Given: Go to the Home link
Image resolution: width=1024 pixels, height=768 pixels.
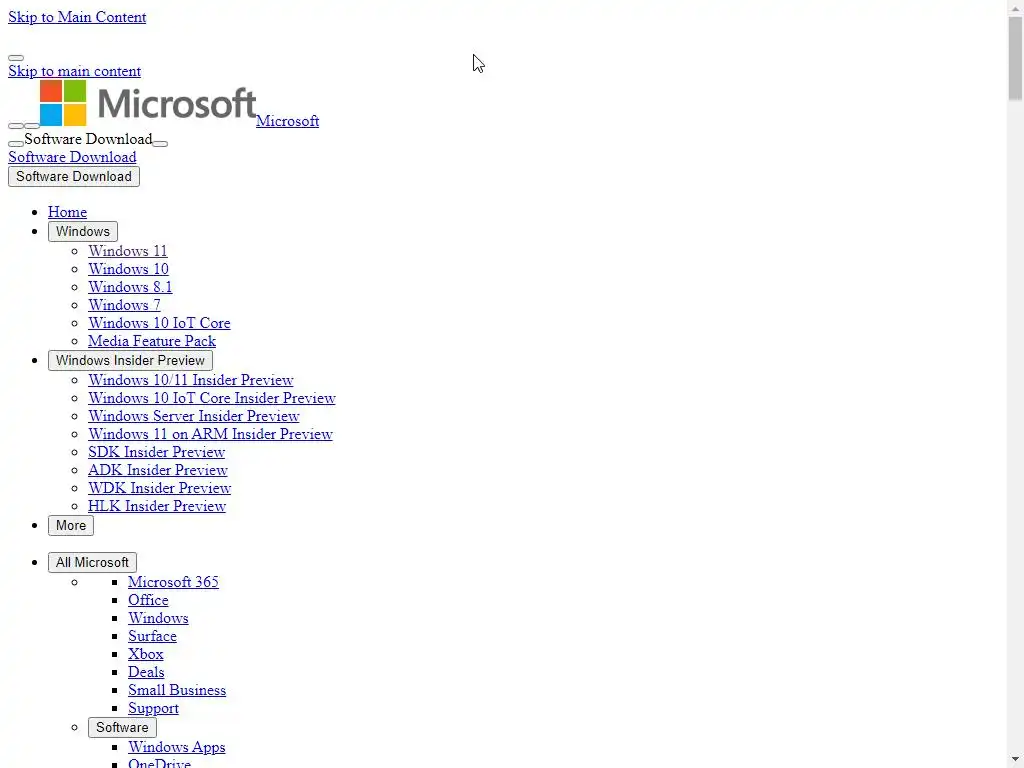Looking at the screenshot, I should (67, 212).
